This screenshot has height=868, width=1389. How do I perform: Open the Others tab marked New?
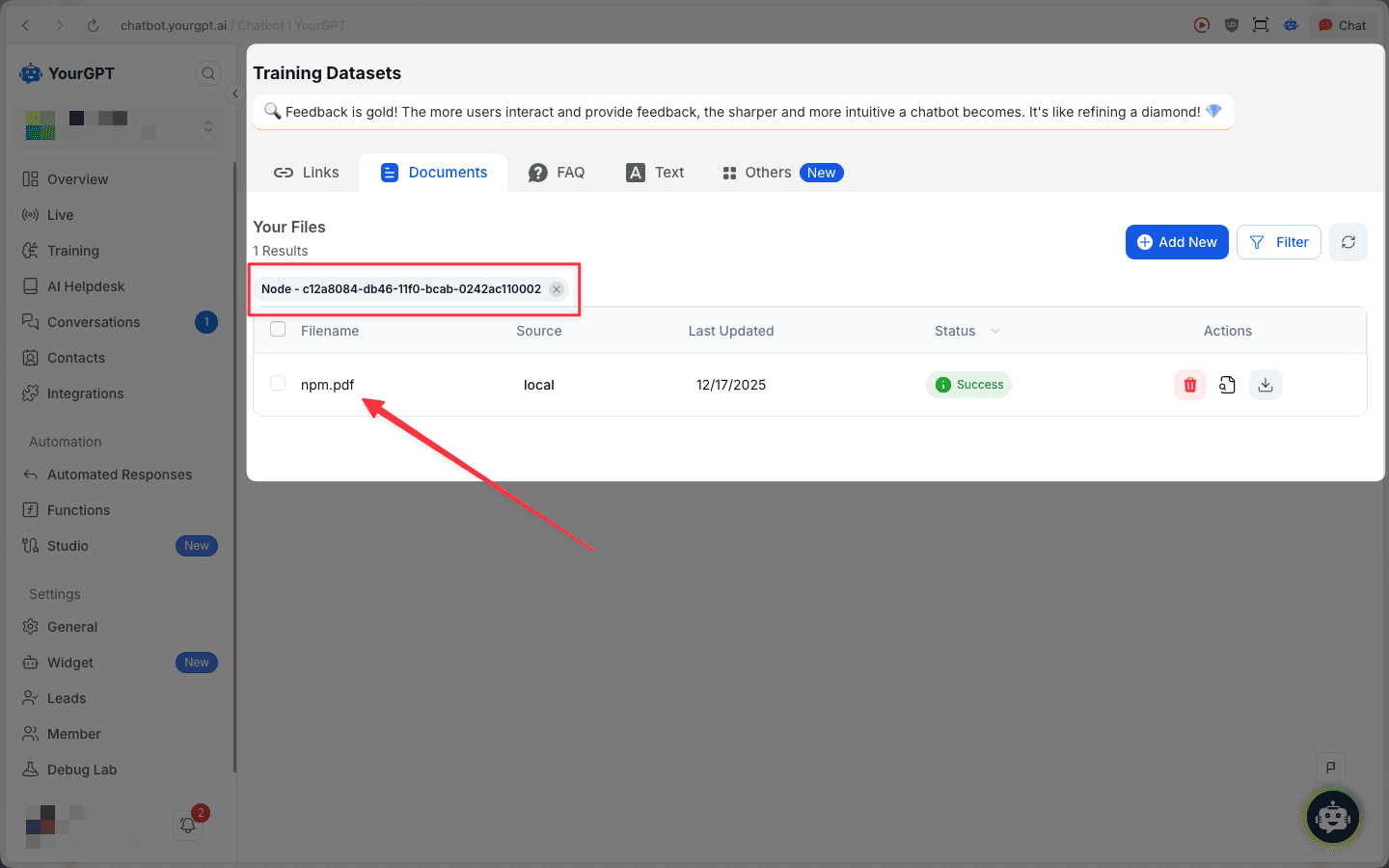coord(767,172)
